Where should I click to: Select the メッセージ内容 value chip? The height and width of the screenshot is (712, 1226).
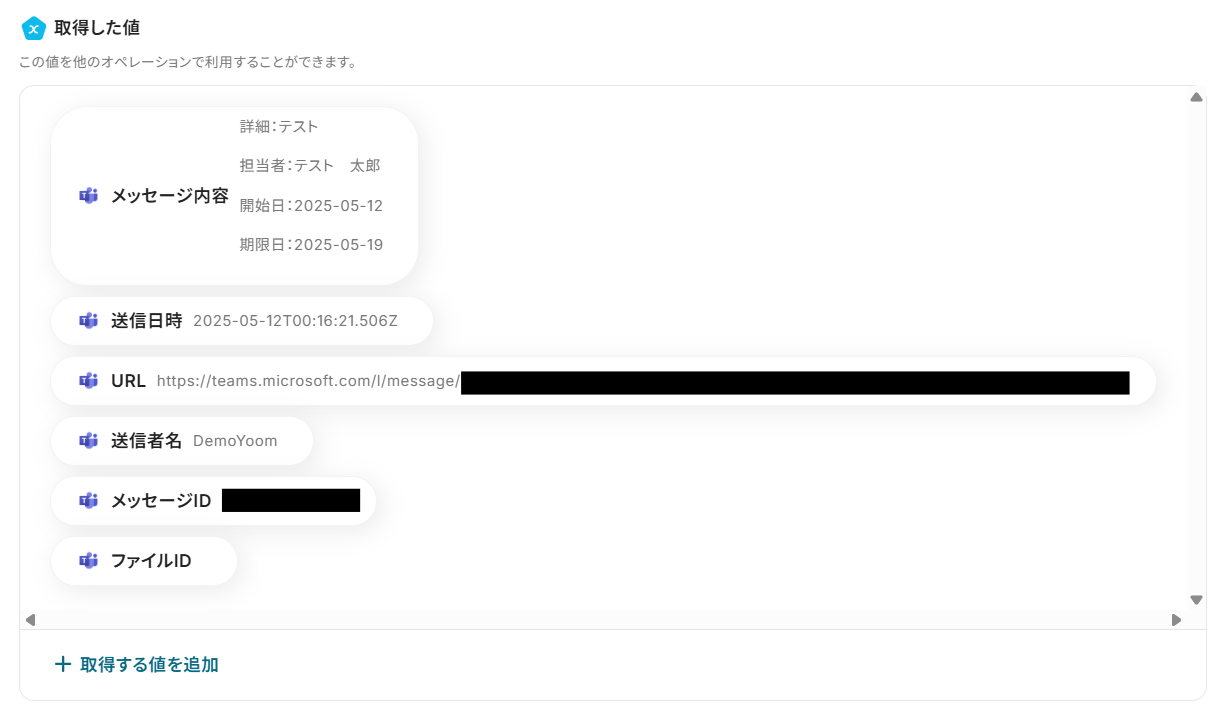[x=234, y=196]
